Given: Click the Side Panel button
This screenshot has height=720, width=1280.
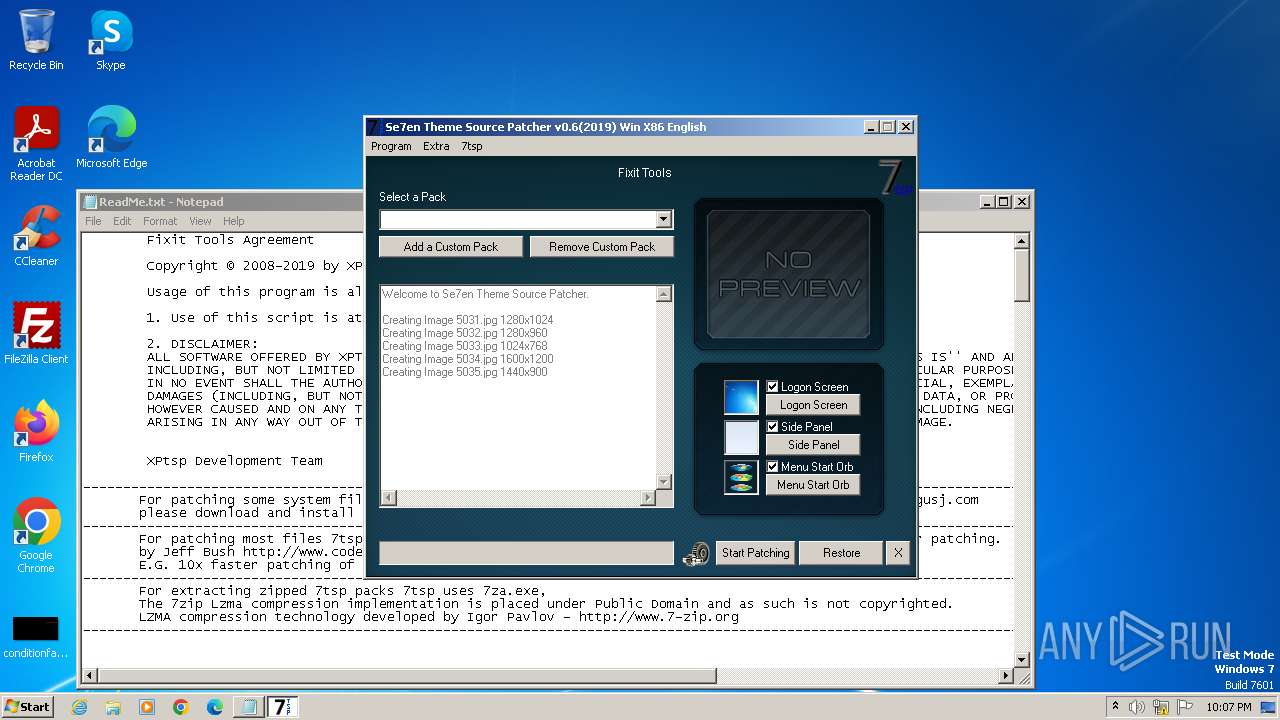Looking at the screenshot, I should tap(813, 445).
